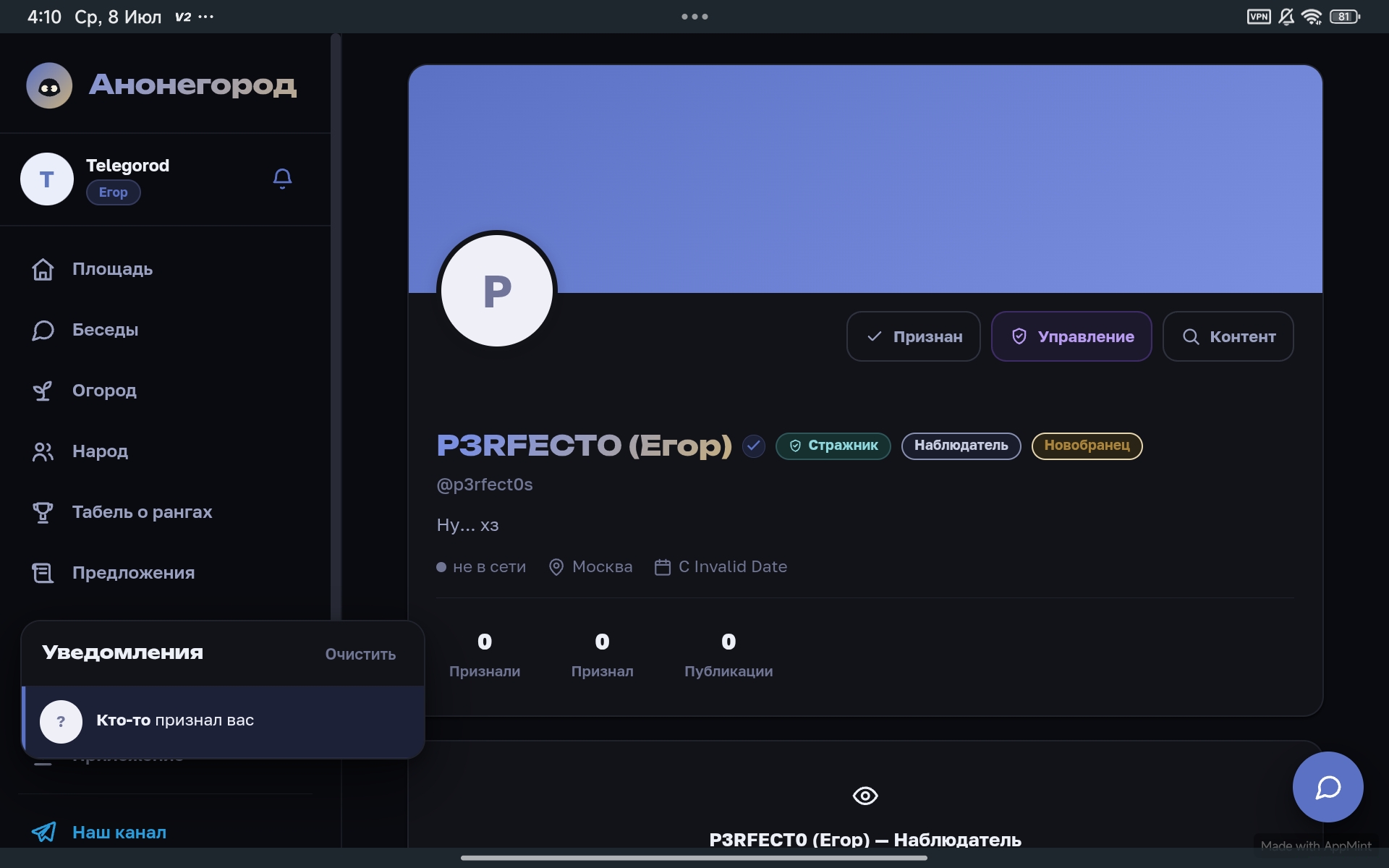Click verified checkmark badge next to name

point(754,446)
